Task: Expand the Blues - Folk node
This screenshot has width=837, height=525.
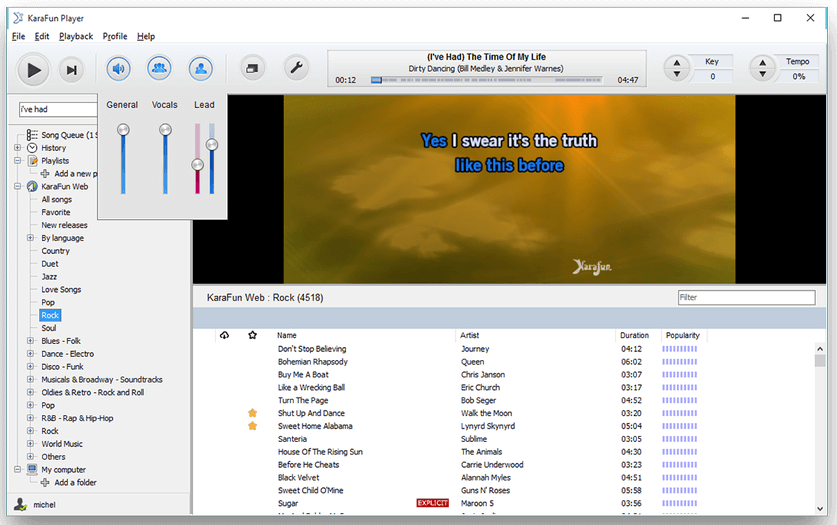Action: 30,341
